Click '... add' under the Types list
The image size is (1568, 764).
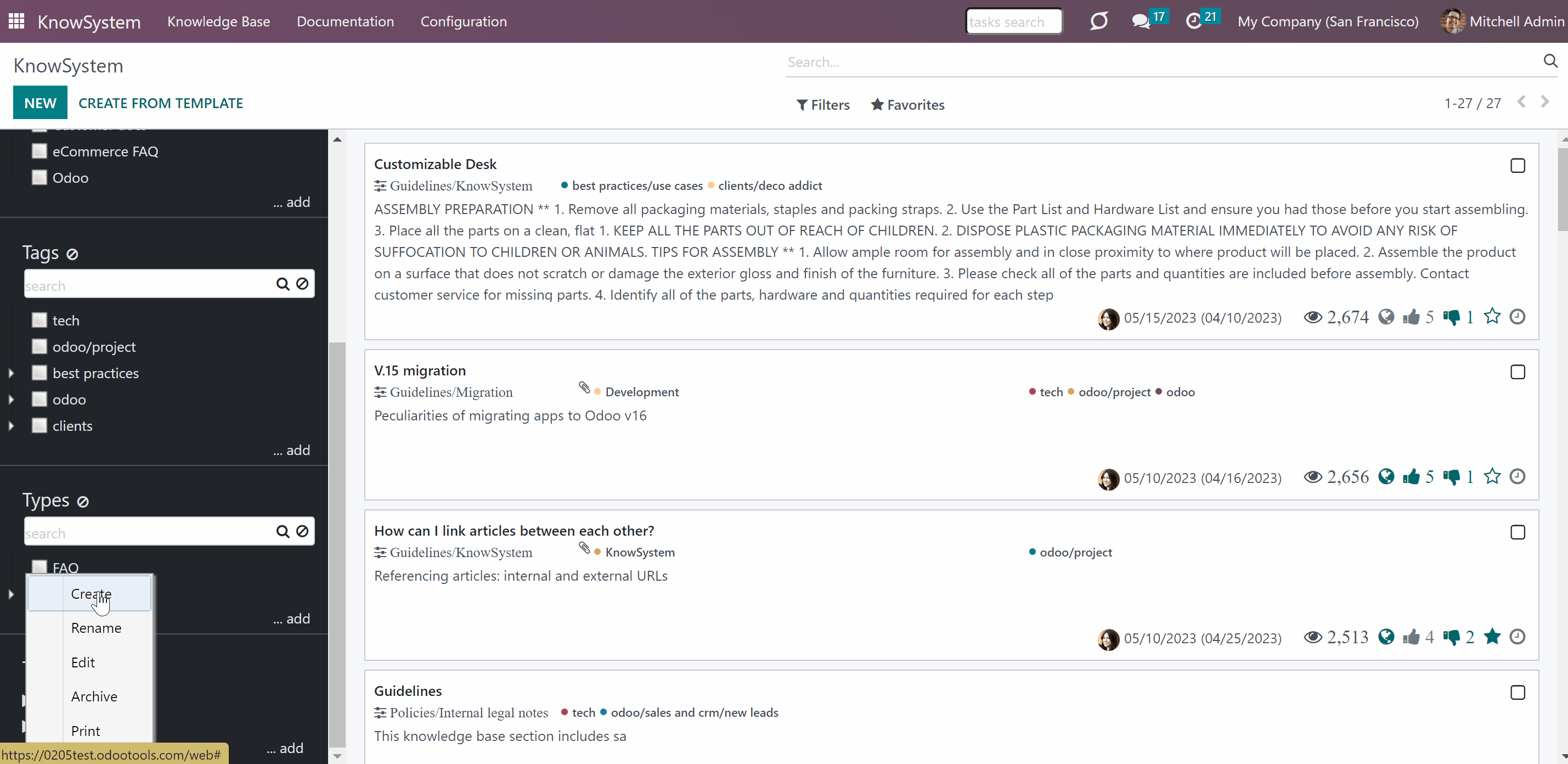tap(291, 619)
